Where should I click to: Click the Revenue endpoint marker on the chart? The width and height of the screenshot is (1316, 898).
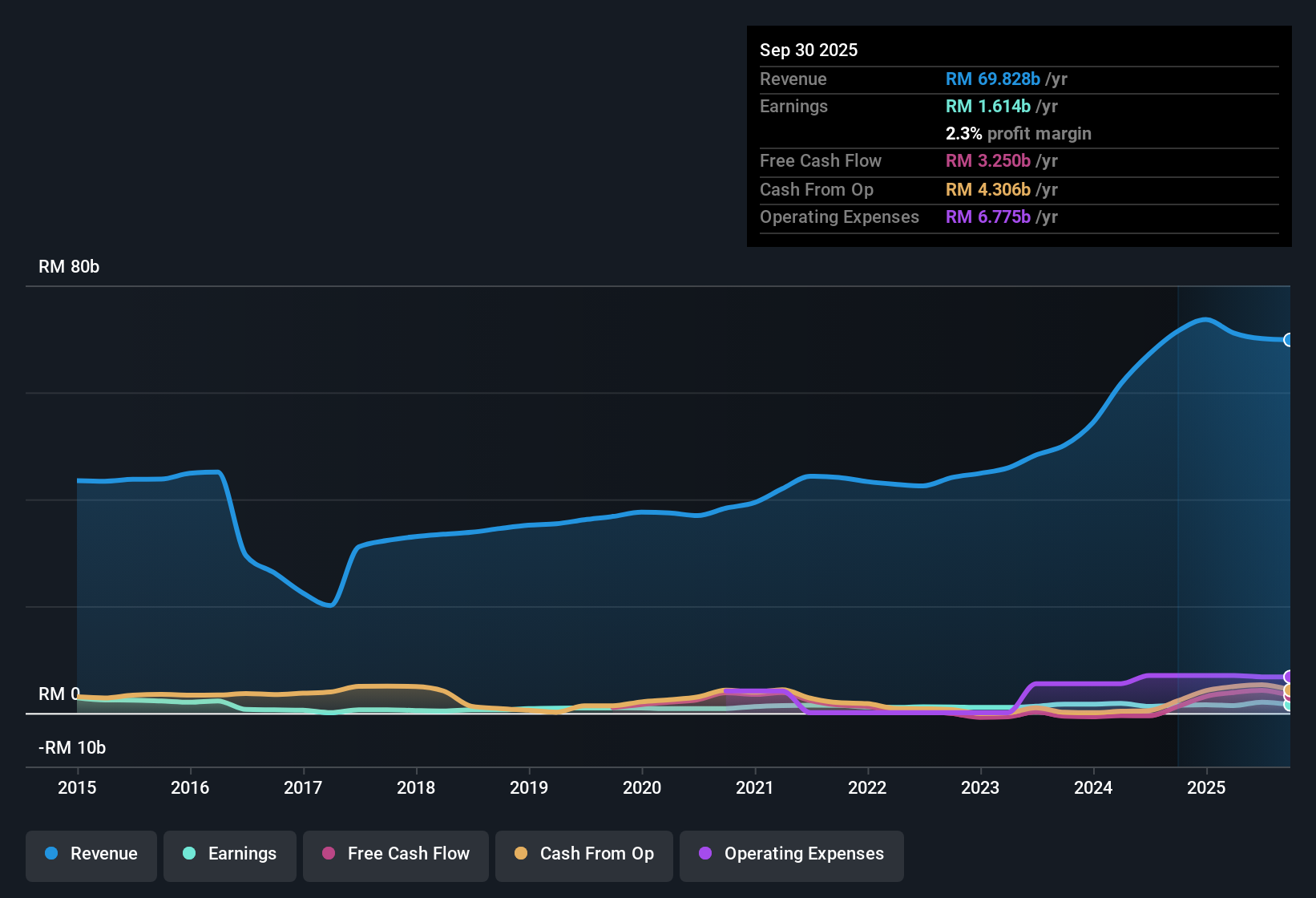[1289, 341]
